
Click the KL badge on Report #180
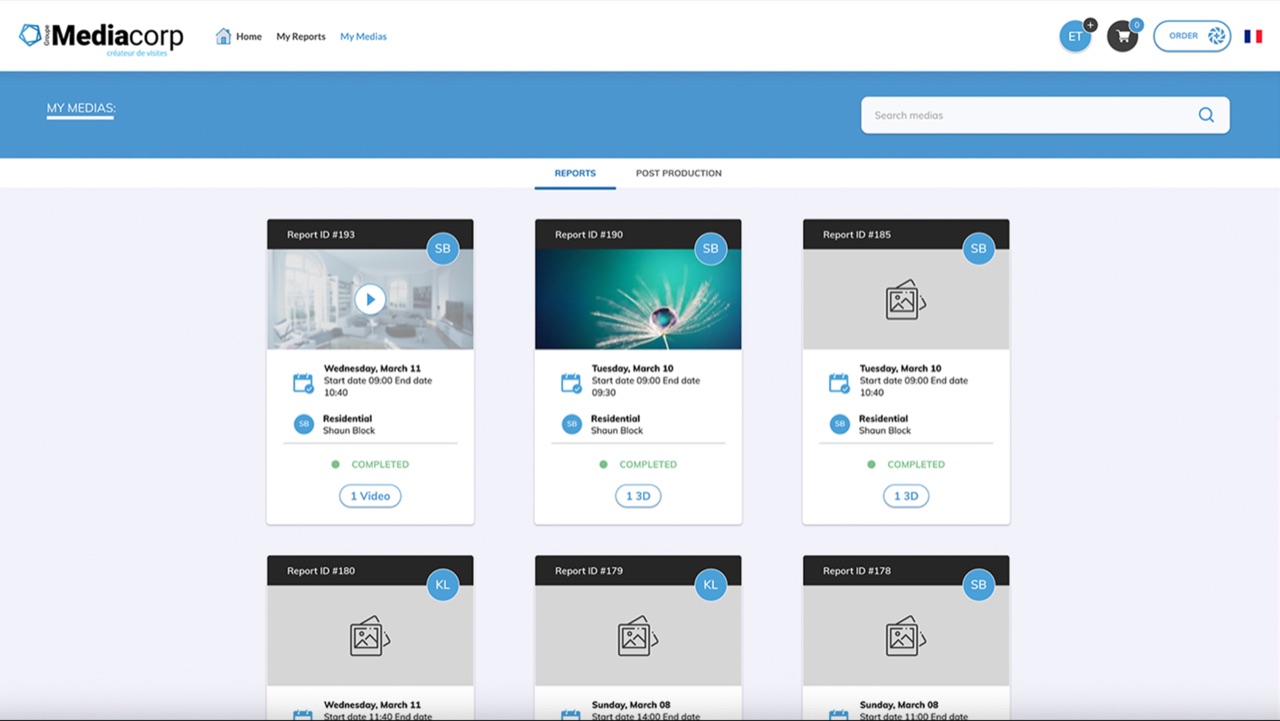443,585
